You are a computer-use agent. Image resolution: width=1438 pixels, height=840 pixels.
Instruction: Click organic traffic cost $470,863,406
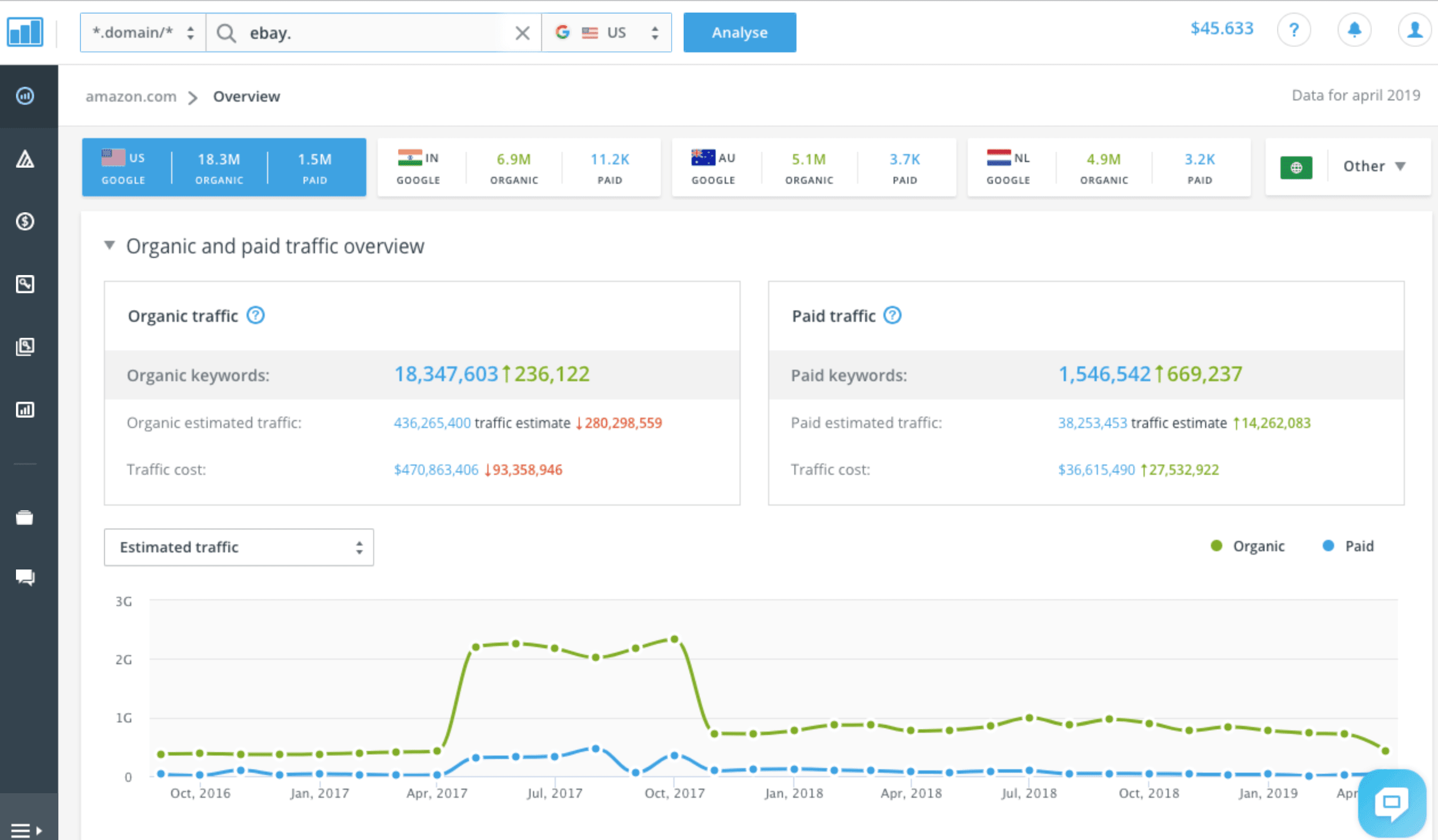[x=436, y=470]
